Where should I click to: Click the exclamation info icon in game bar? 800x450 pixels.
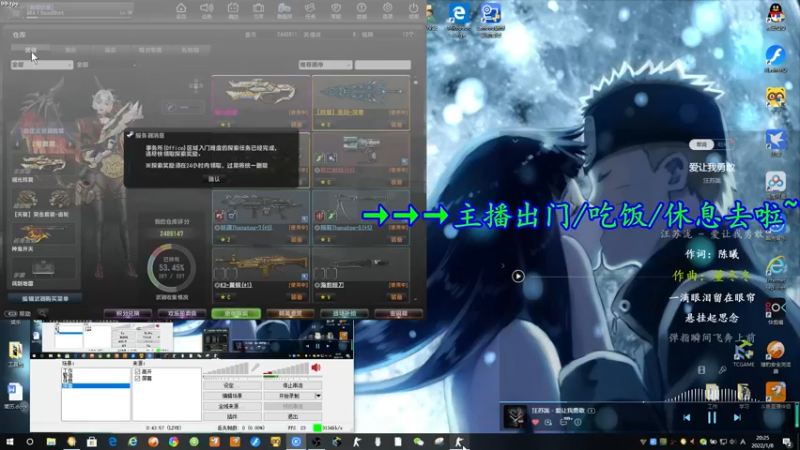pos(361,8)
